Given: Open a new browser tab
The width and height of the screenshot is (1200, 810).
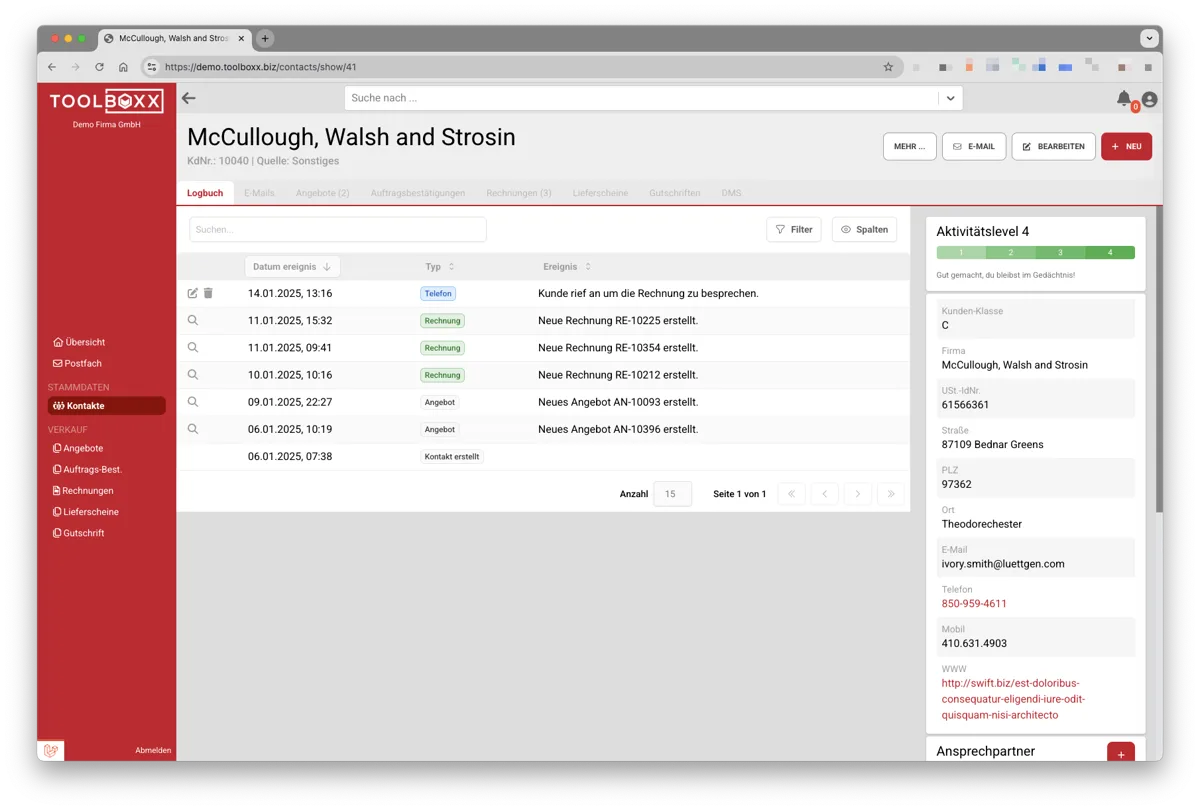Looking at the screenshot, I should point(265,38).
